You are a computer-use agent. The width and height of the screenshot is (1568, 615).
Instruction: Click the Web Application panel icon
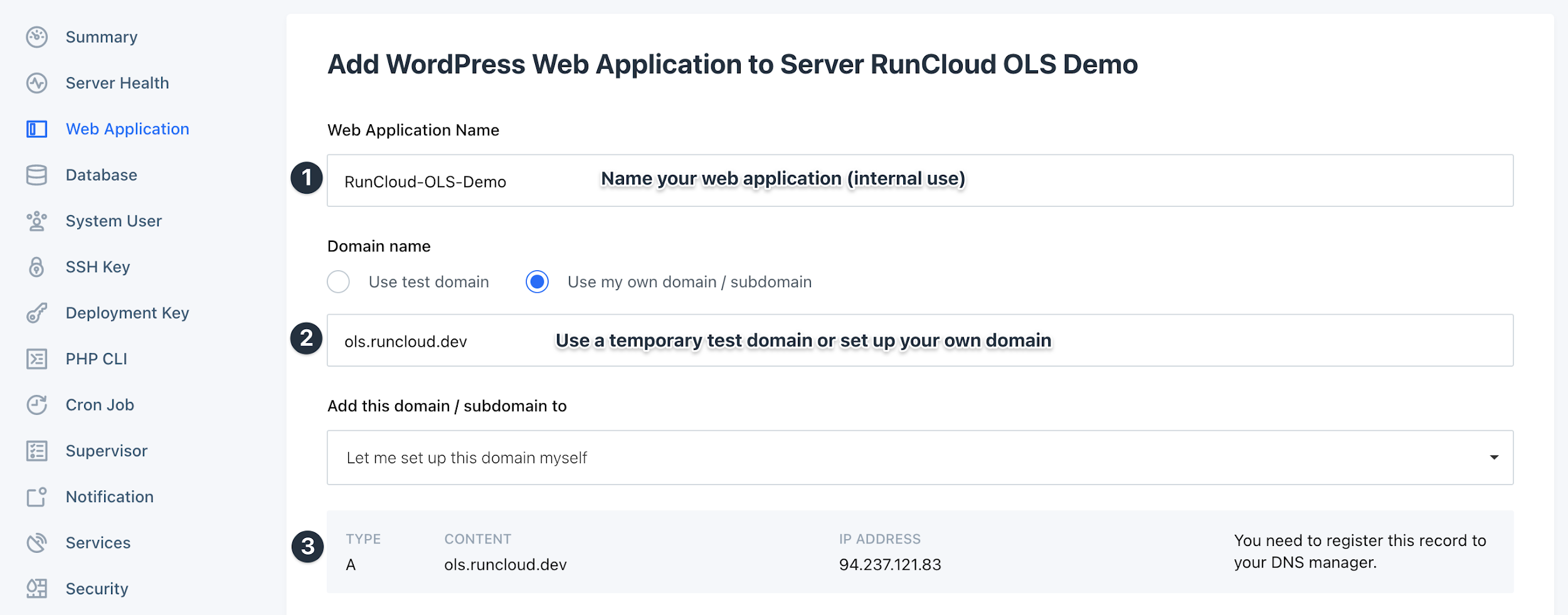(x=37, y=129)
